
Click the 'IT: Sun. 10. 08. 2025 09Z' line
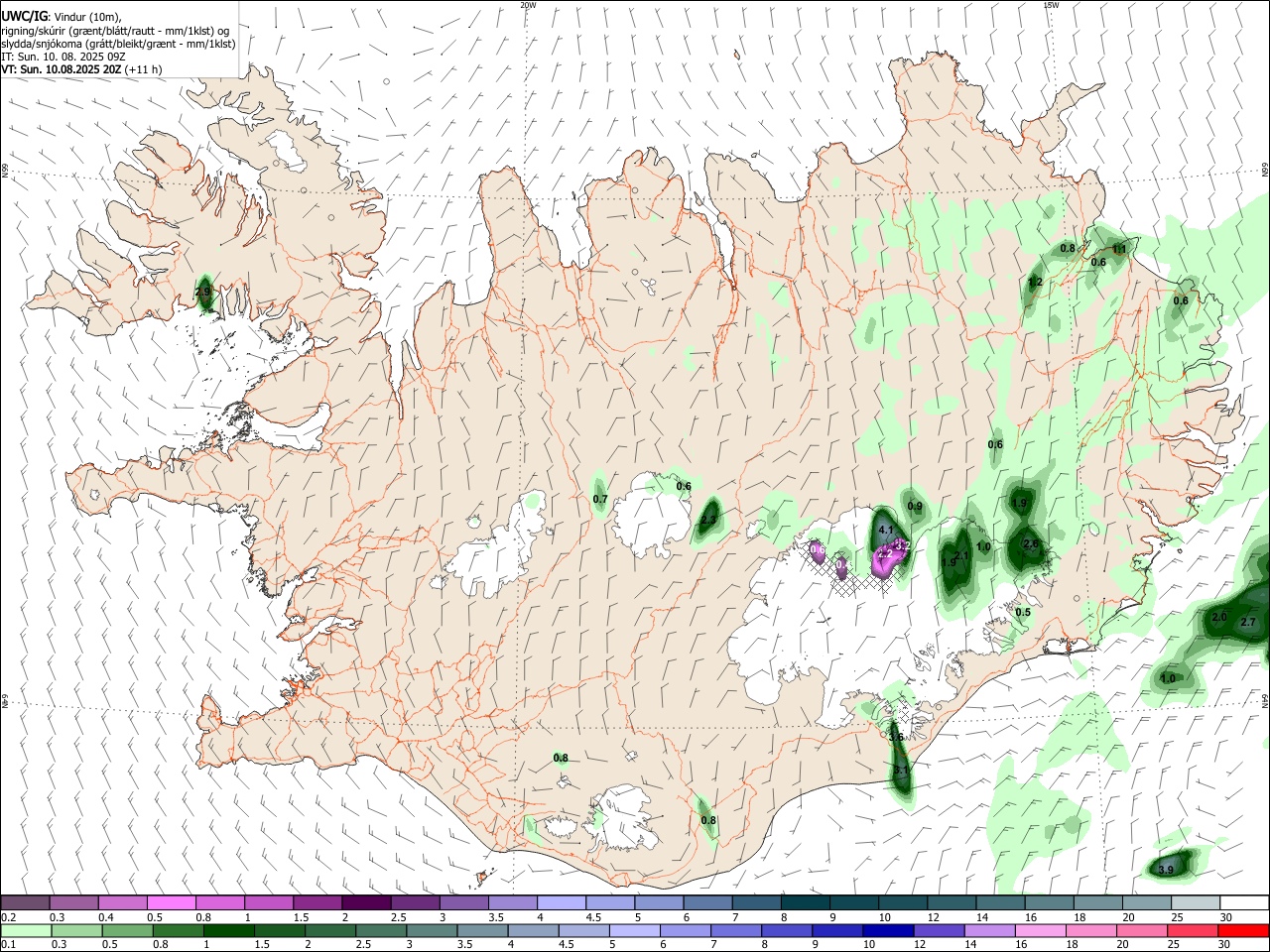point(63,57)
